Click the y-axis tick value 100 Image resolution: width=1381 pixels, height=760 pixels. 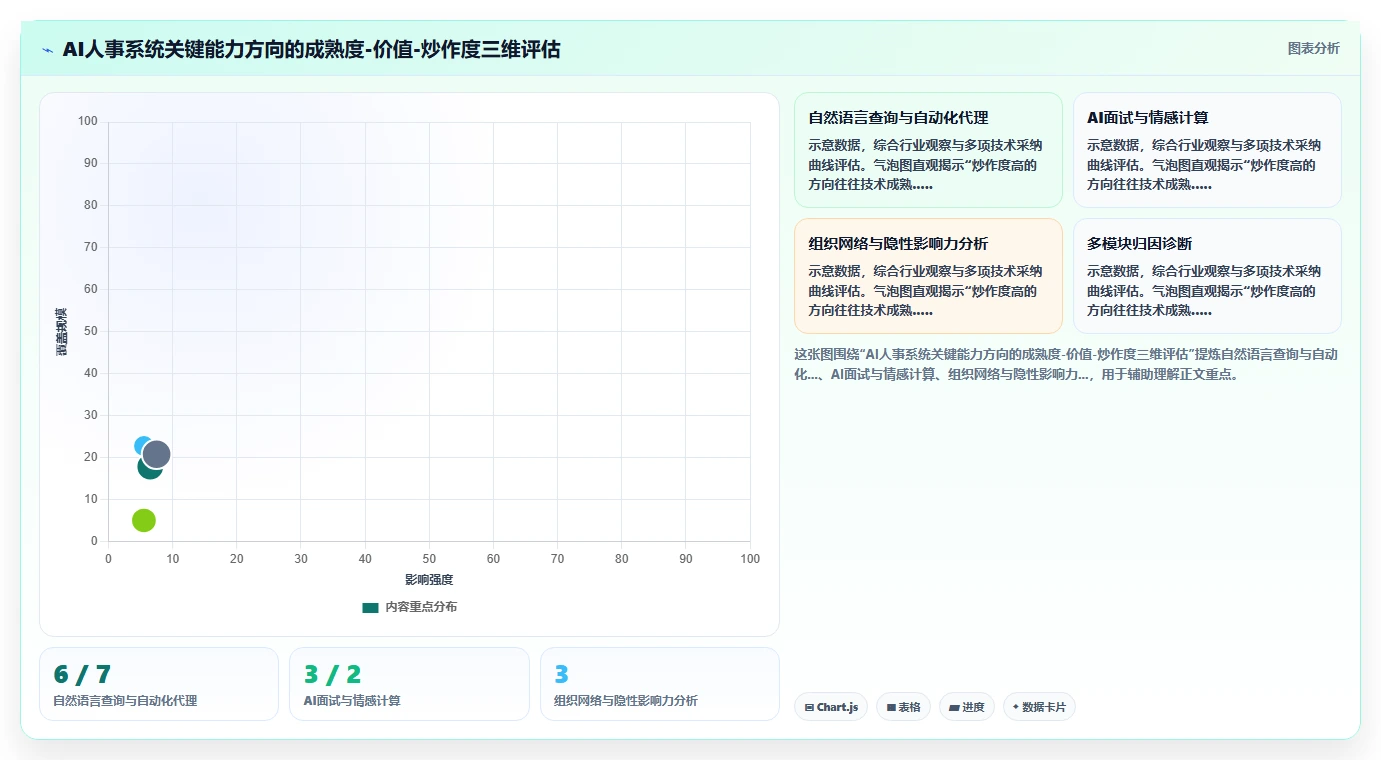[88, 121]
